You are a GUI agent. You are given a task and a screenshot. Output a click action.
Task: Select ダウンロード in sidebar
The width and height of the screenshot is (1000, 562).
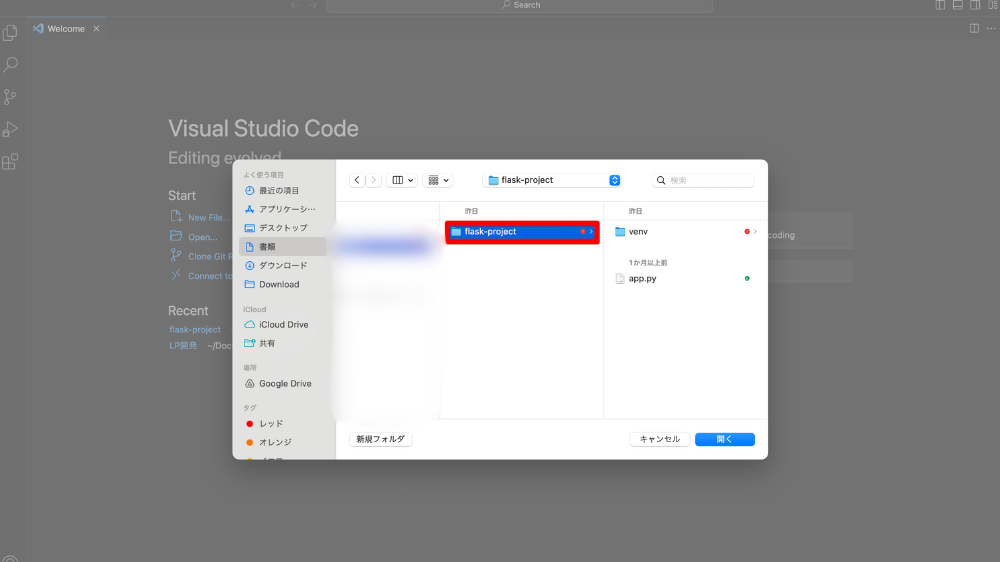coord(283,265)
